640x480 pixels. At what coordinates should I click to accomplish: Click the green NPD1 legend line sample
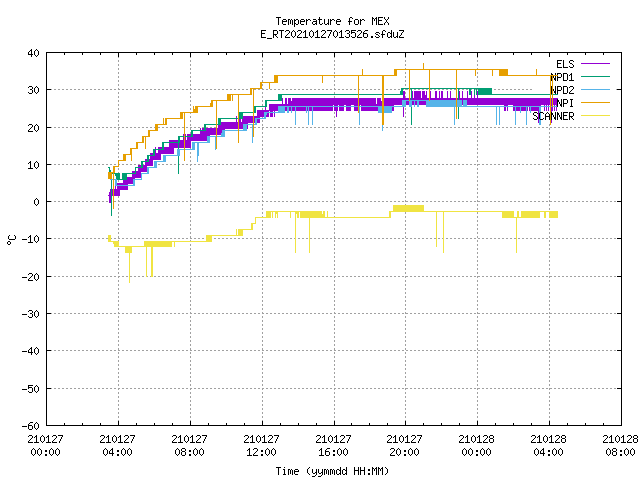coord(595,76)
